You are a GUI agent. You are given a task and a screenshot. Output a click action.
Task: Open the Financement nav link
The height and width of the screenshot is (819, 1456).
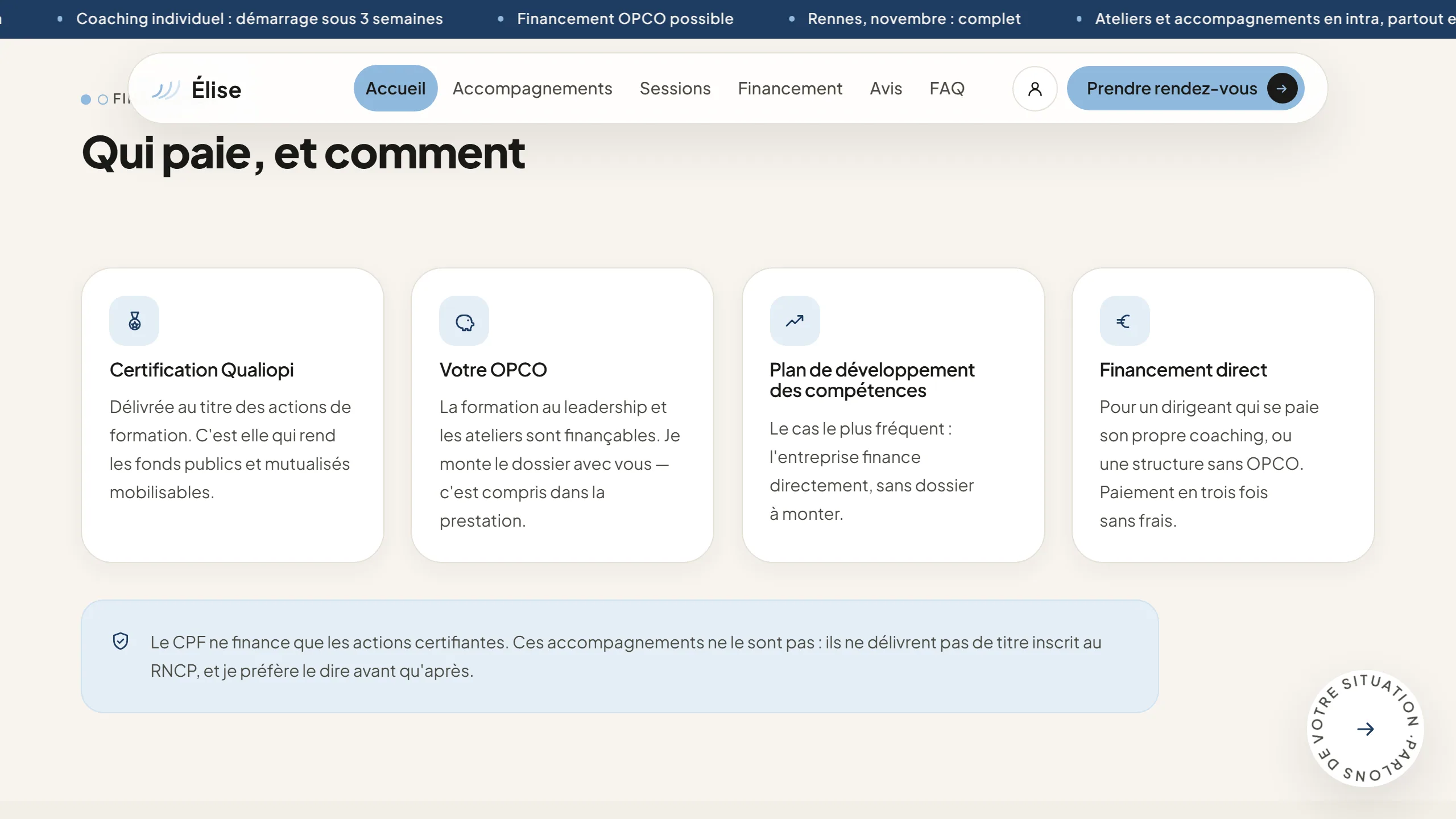coord(790,89)
